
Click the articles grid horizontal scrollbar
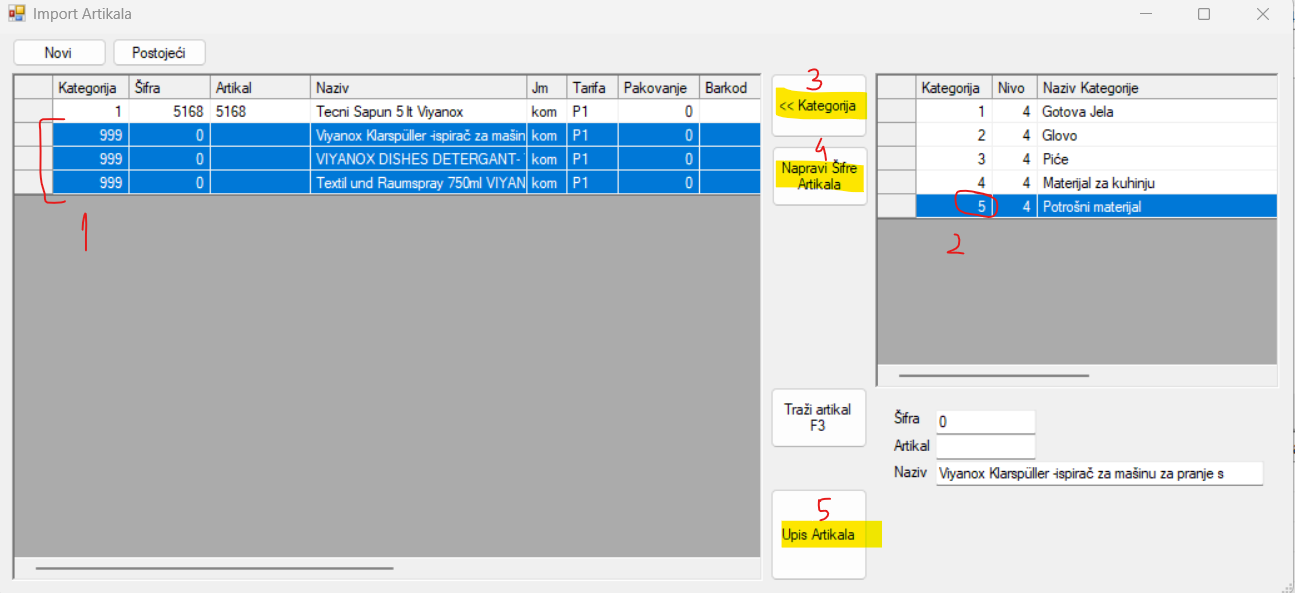(214, 568)
